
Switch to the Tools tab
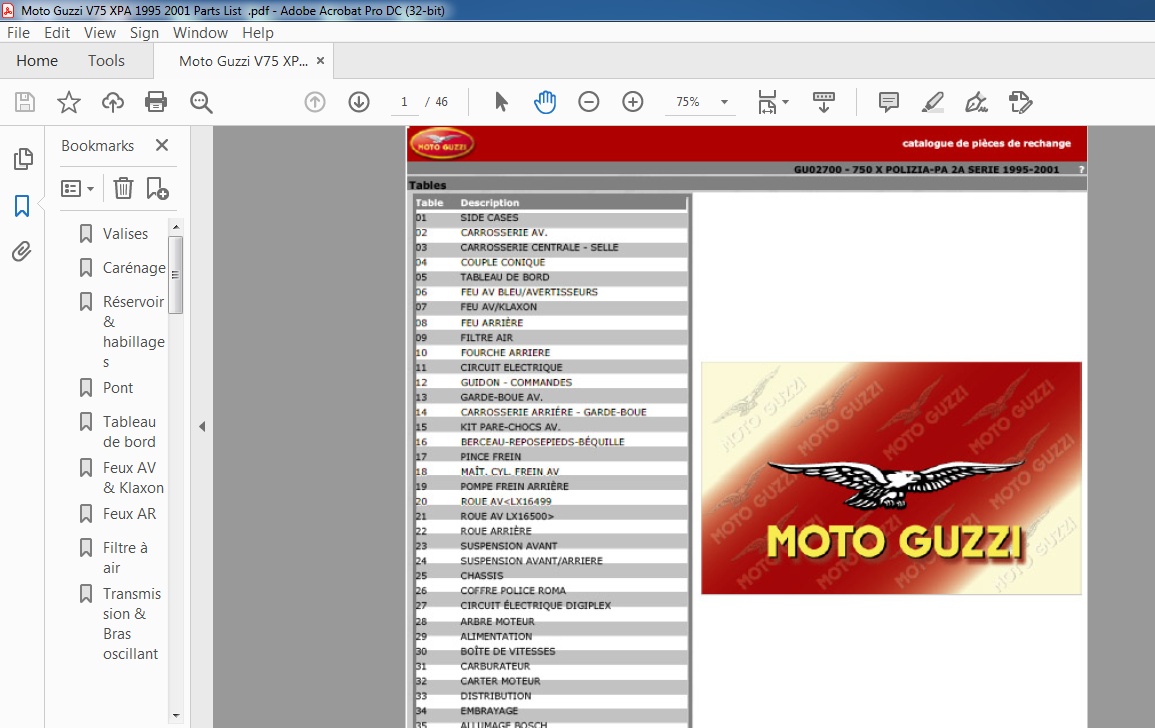click(x=106, y=60)
